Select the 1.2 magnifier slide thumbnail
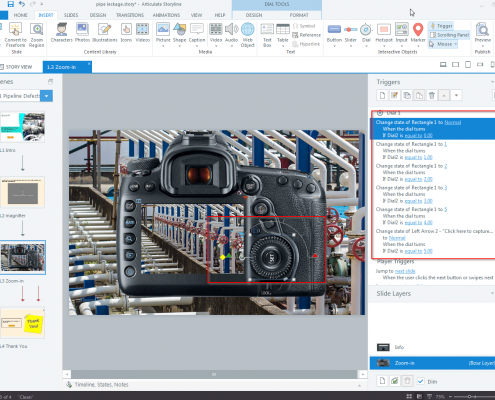 click(23, 192)
